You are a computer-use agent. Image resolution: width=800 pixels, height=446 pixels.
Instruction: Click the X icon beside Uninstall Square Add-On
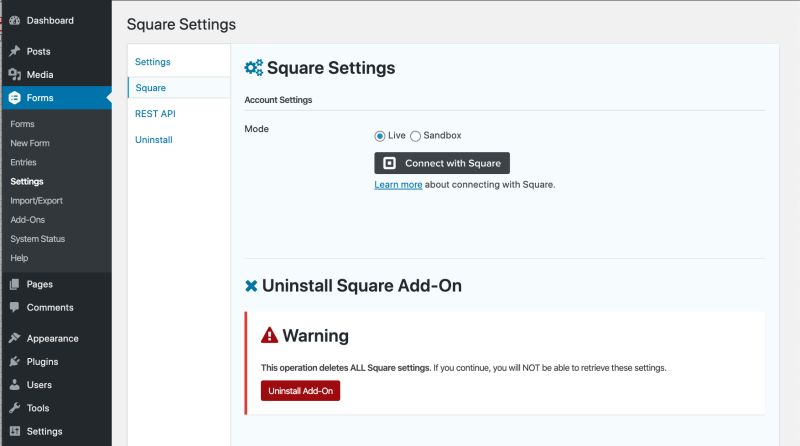(x=251, y=286)
